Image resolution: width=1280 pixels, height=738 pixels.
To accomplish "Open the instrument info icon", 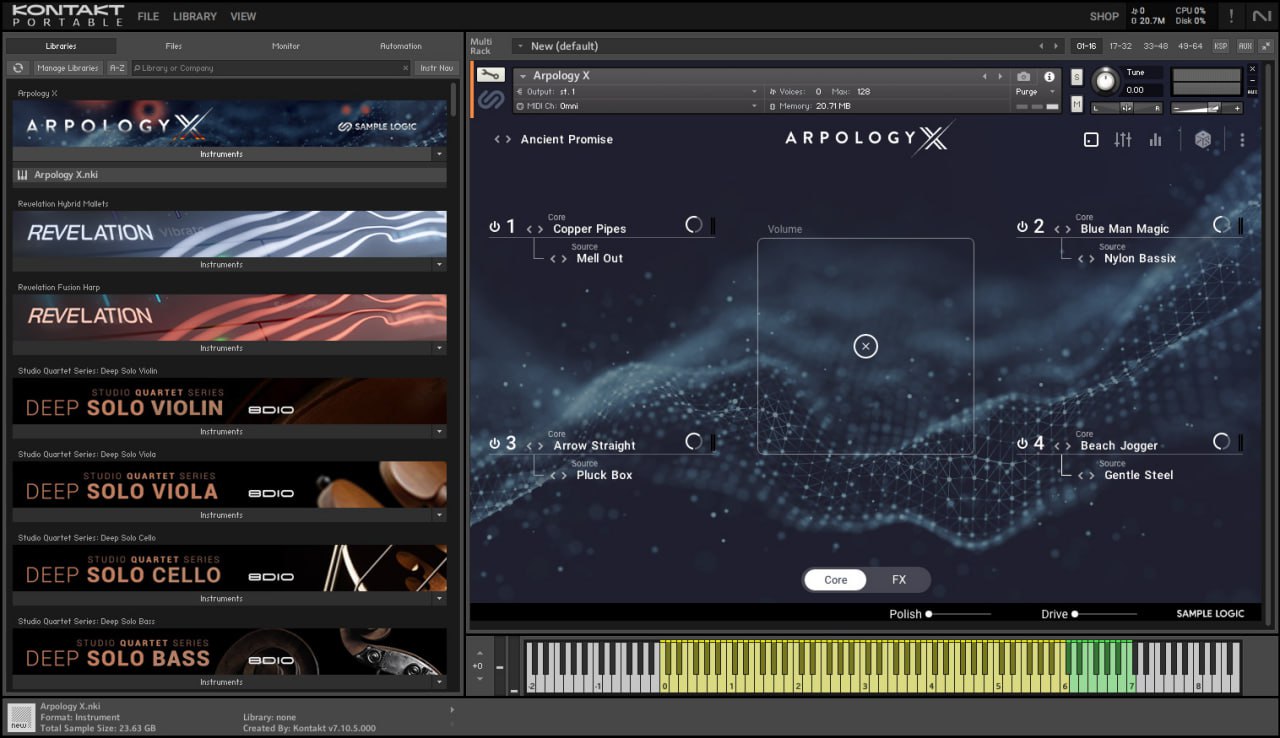I will pos(1049,76).
